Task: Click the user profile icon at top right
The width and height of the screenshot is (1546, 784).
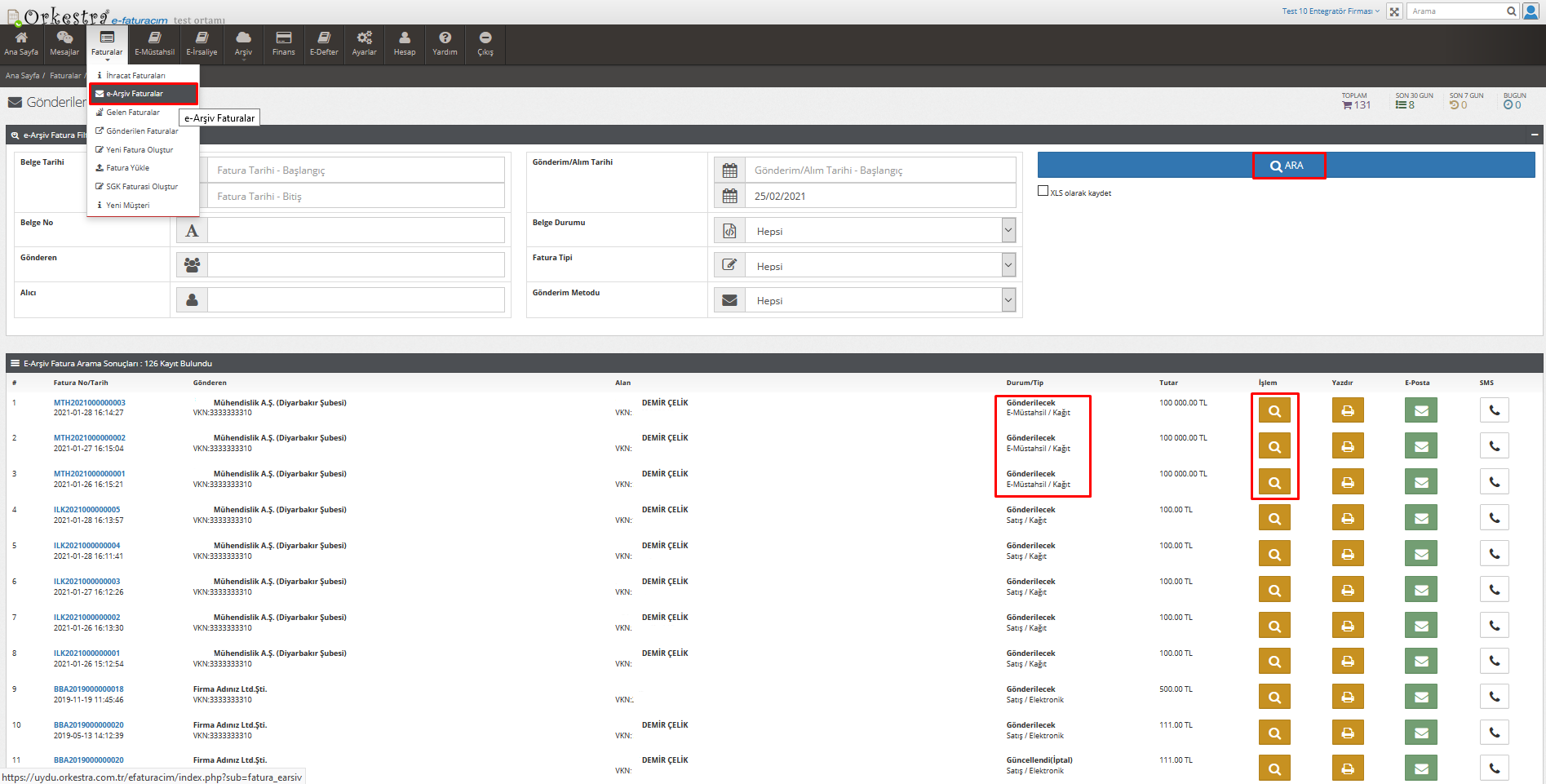Action: click(x=1530, y=11)
